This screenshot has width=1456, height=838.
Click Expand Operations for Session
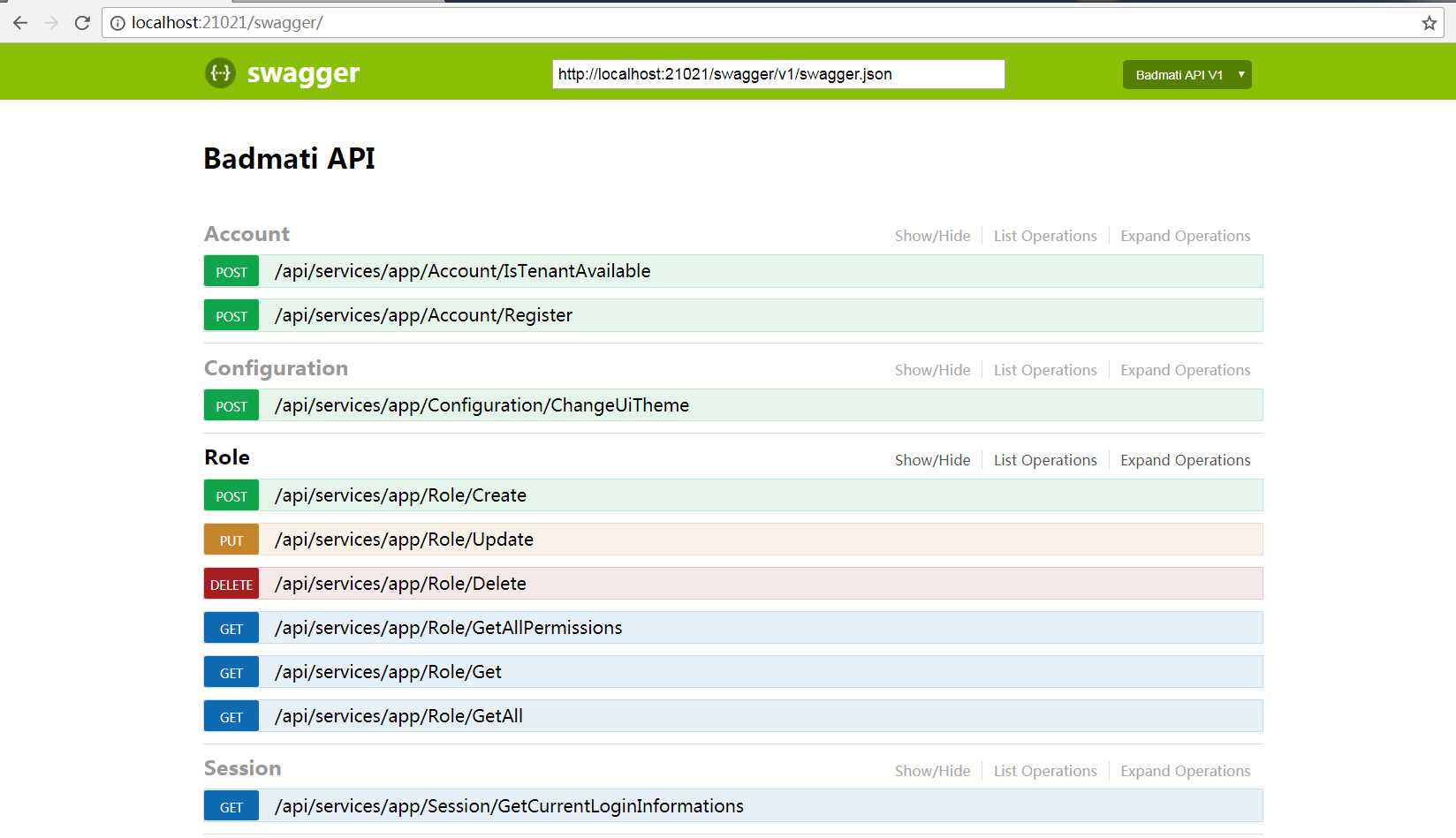[x=1185, y=771]
